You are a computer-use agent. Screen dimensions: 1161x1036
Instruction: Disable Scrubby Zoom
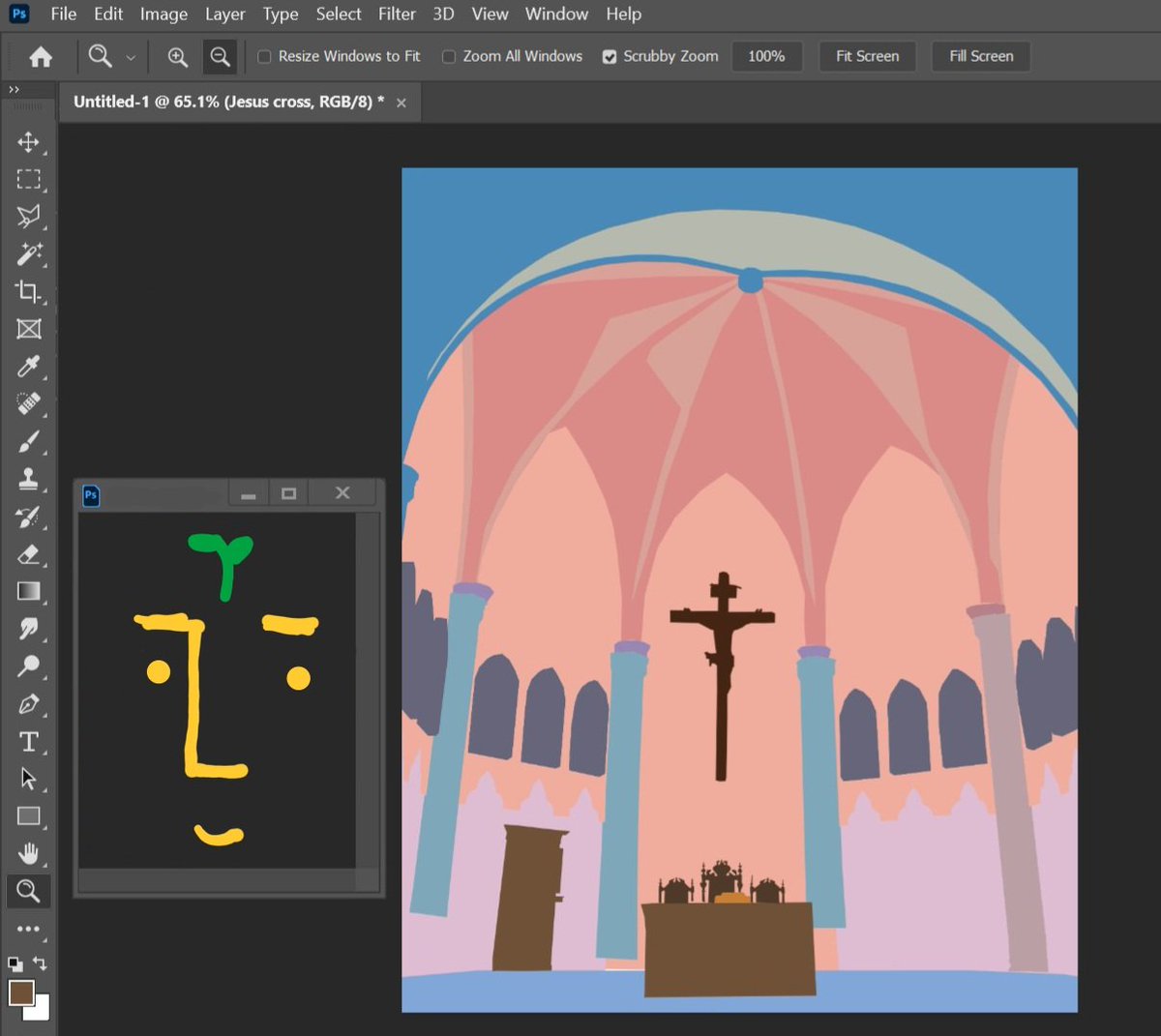(610, 56)
